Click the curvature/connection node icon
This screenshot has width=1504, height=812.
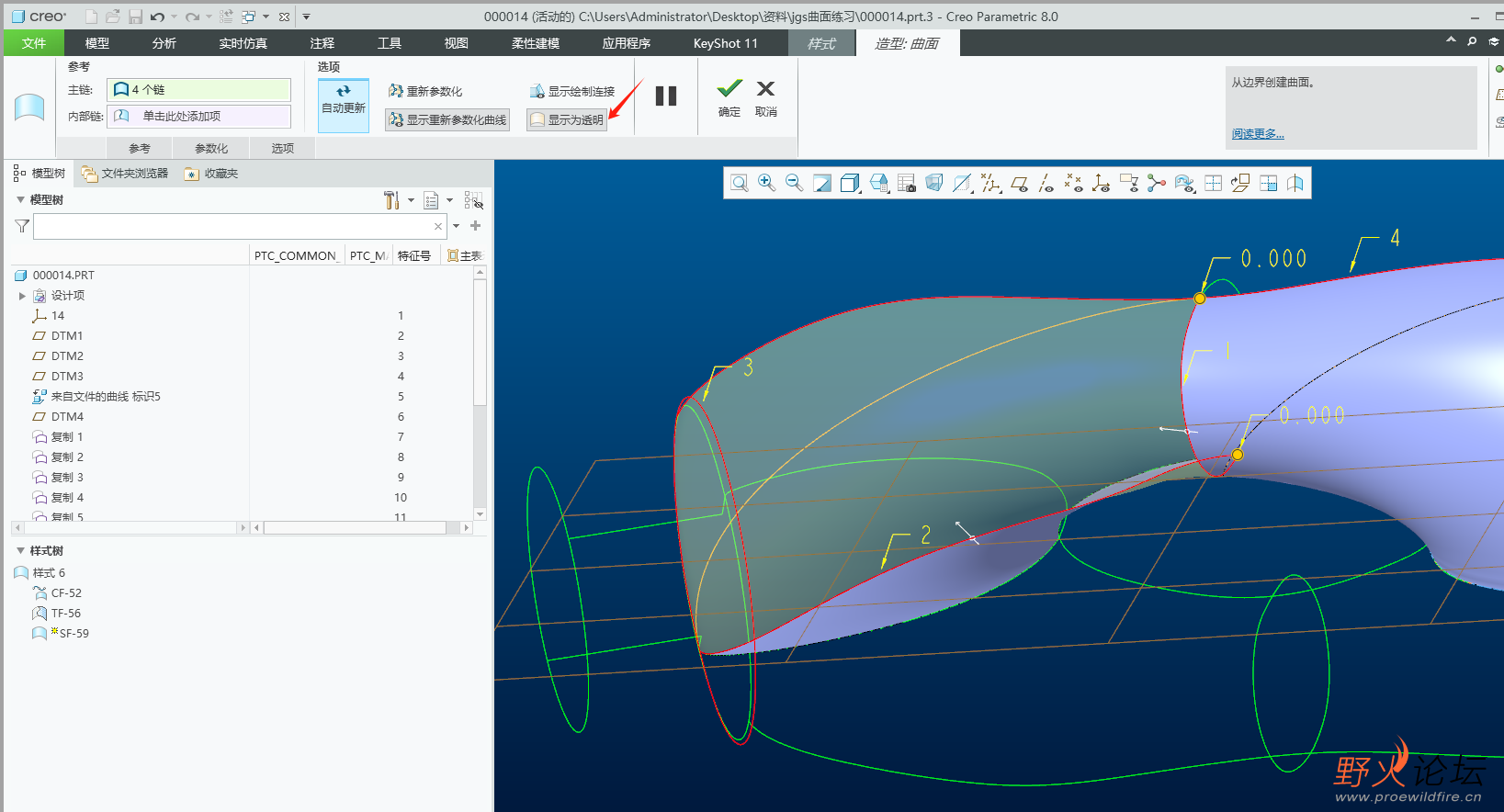pyautogui.click(x=1157, y=183)
